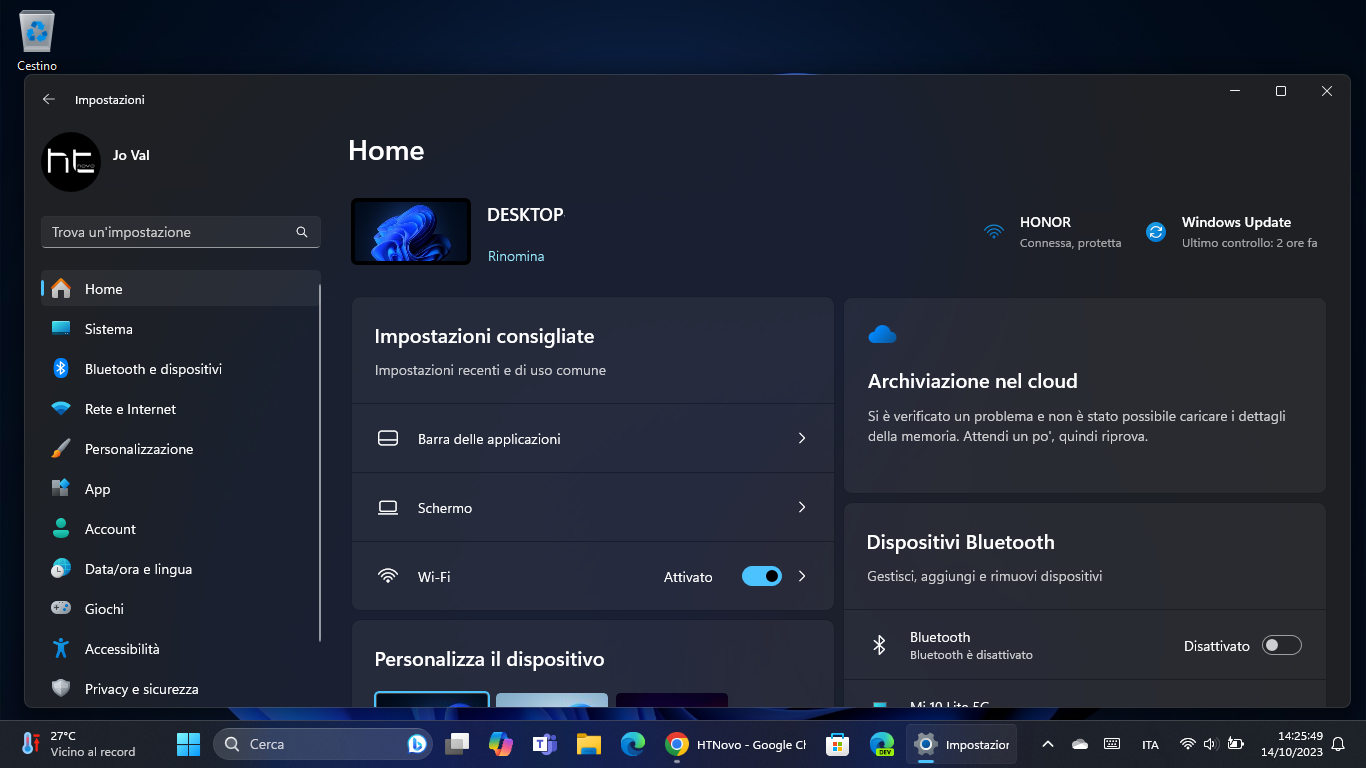Image resolution: width=1366 pixels, height=768 pixels.
Task: Select Giochi in the sidebar
Action: coord(180,609)
